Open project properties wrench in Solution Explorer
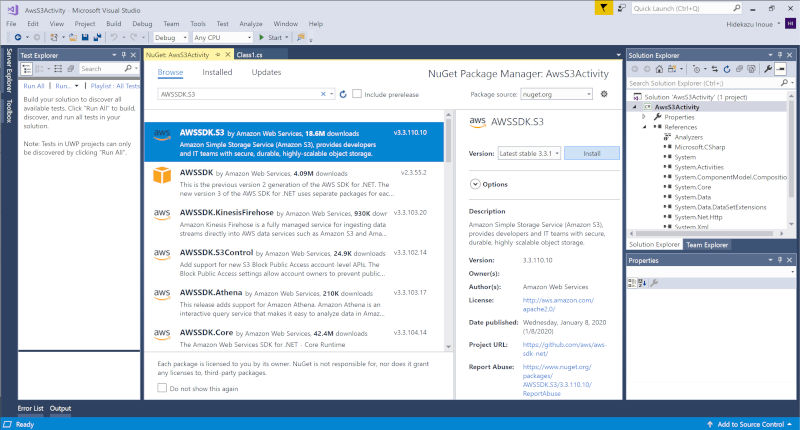 pos(767,69)
